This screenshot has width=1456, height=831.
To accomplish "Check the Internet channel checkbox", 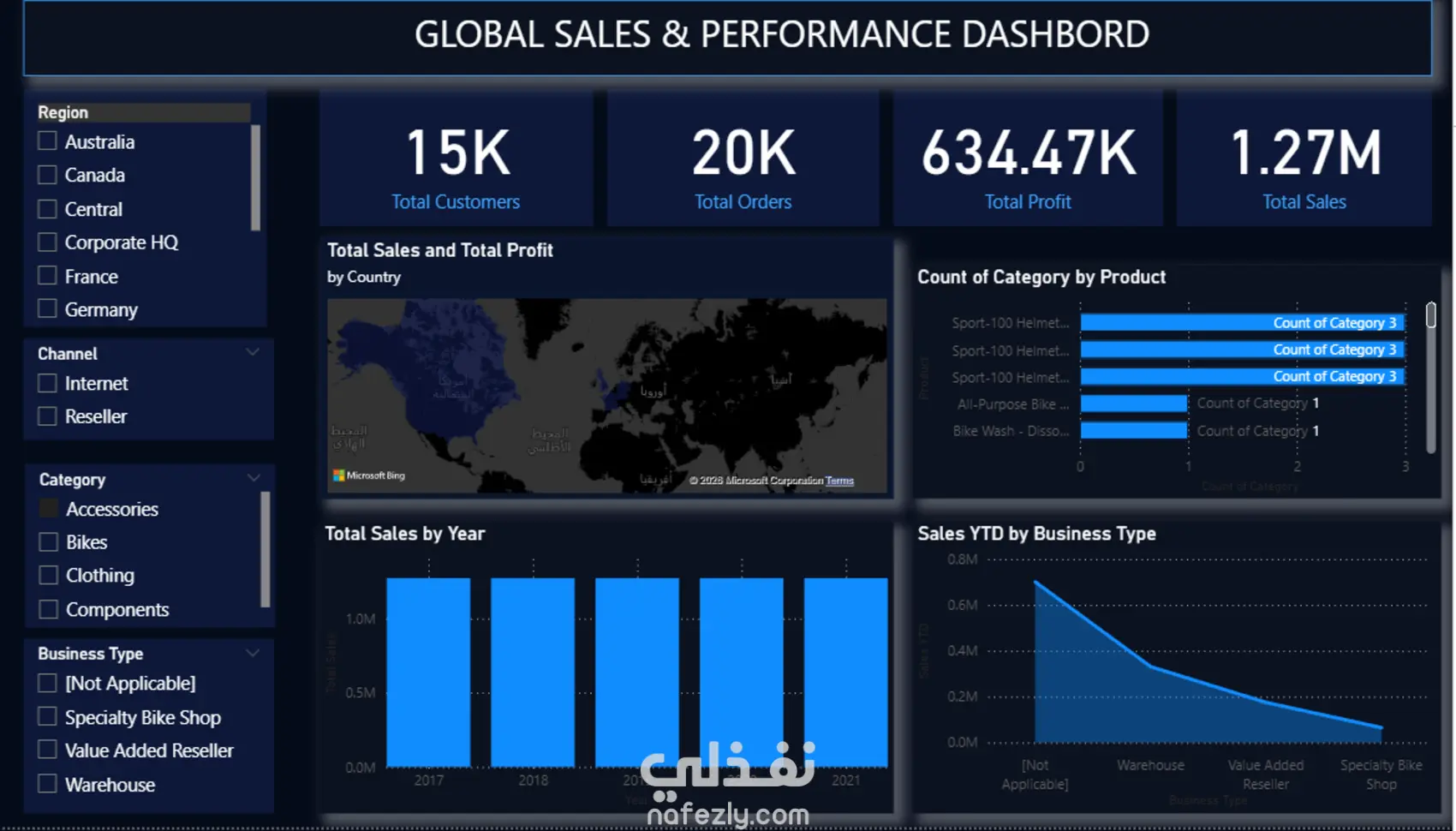I will click(x=48, y=383).
